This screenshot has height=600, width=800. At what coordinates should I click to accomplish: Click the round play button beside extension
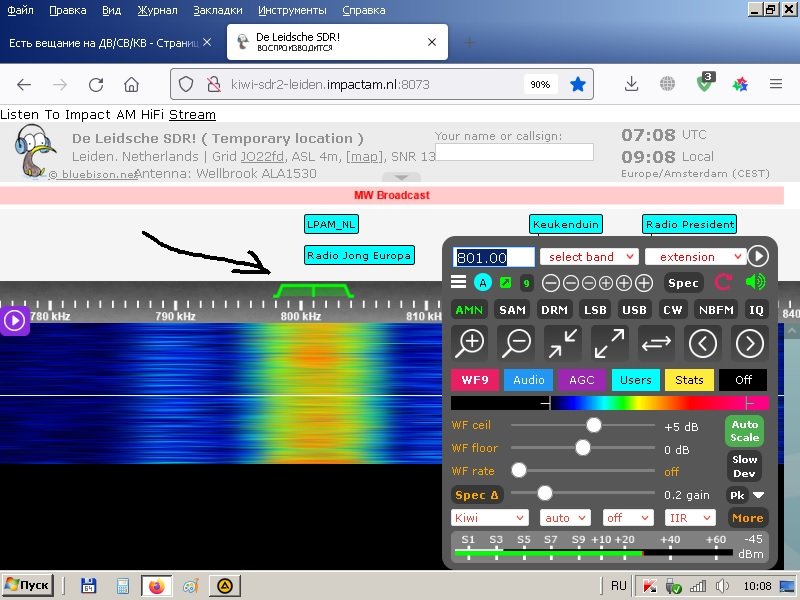pyautogui.click(x=758, y=256)
